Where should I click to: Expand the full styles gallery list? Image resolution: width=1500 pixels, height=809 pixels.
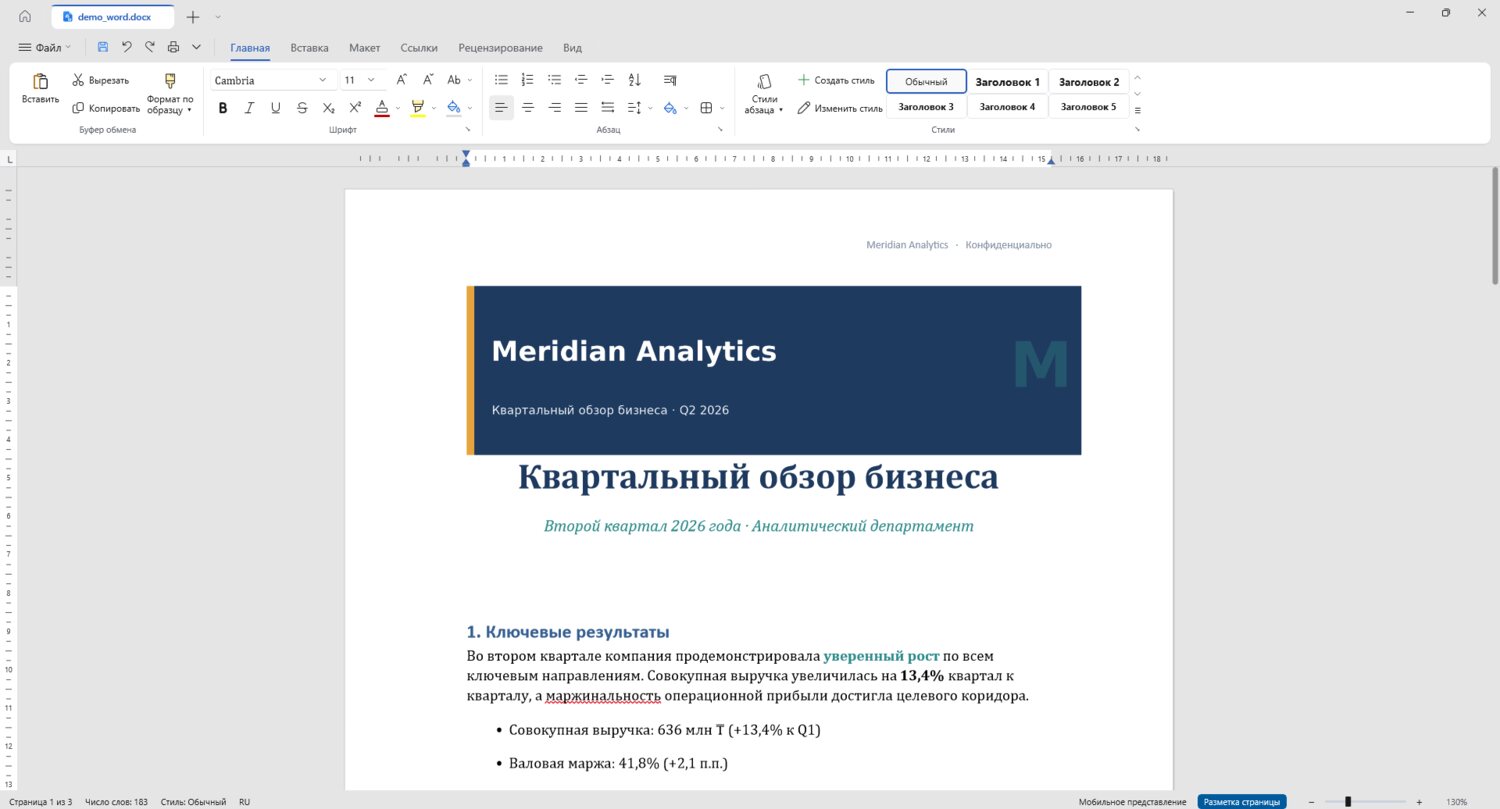click(1137, 110)
